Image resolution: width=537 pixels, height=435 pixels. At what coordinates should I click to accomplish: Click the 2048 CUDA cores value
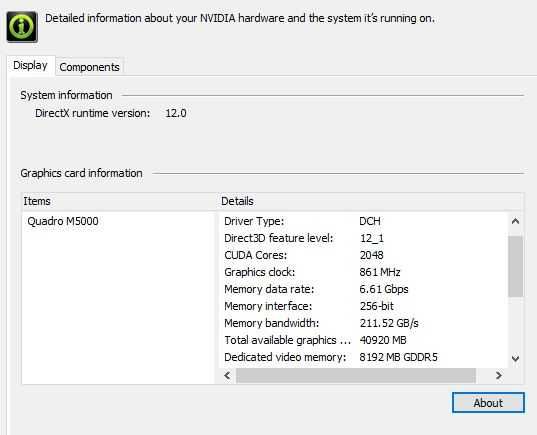[x=372, y=255]
